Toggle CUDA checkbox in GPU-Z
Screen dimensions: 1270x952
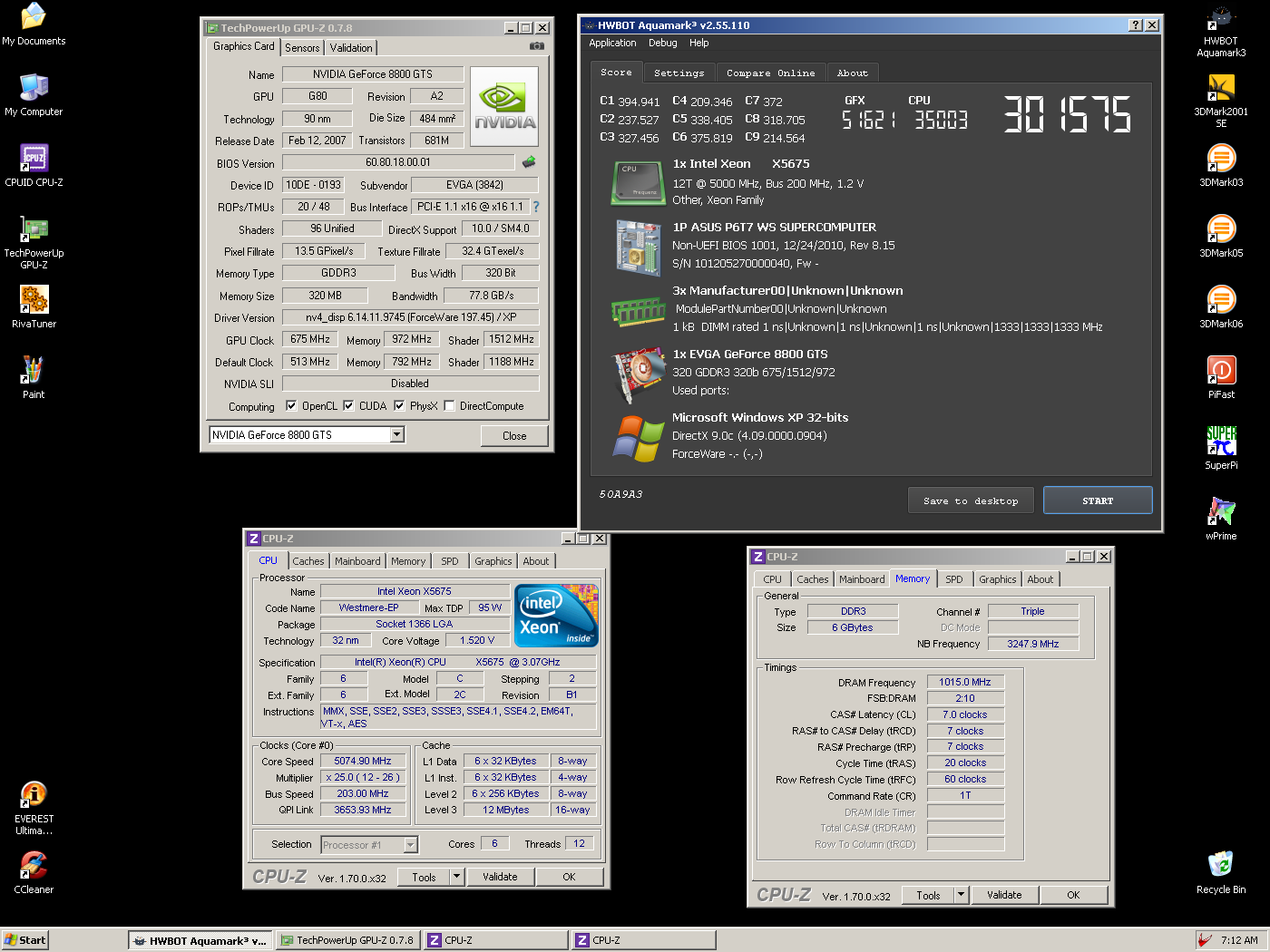(x=348, y=406)
